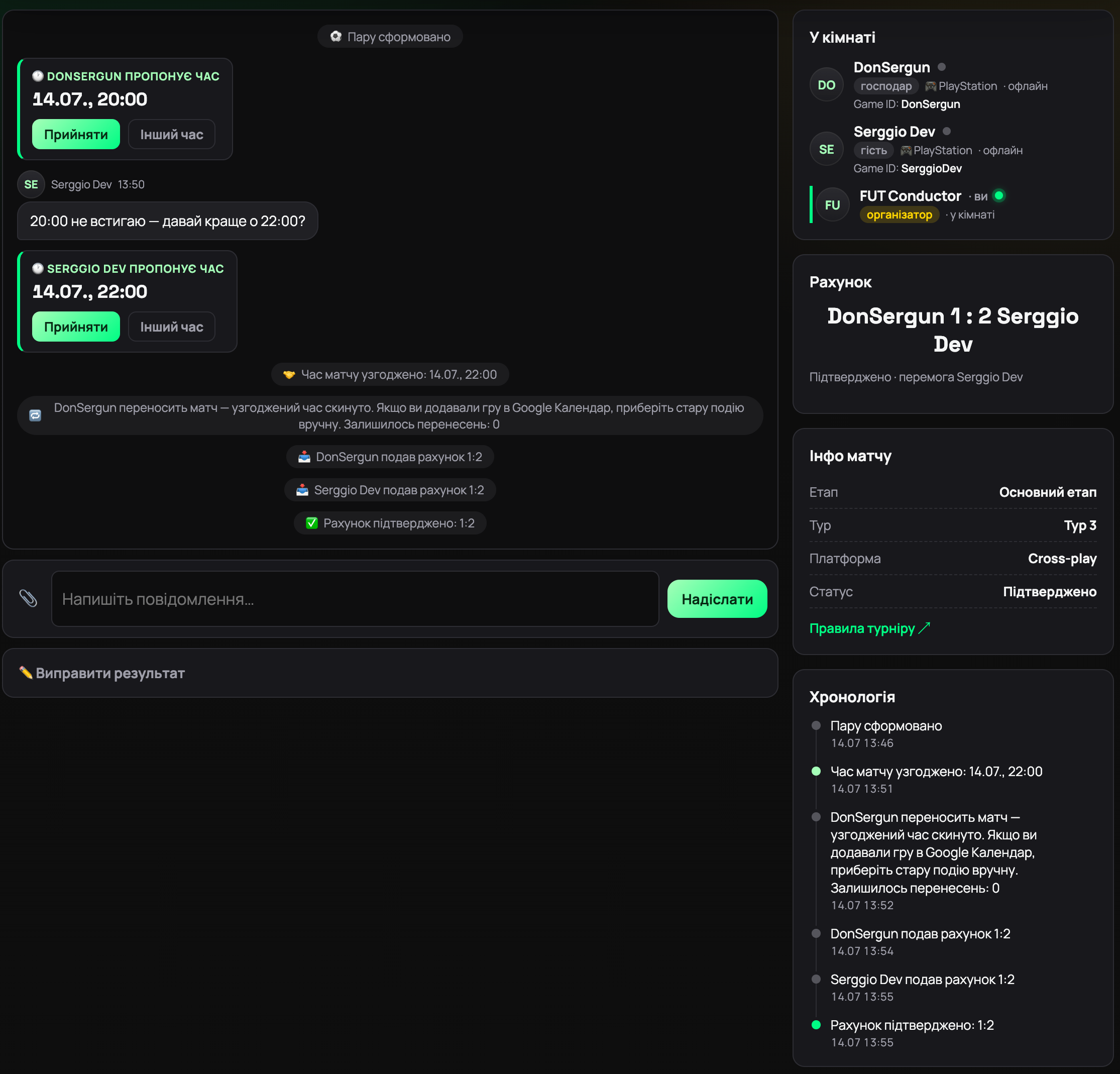Screen dimensions: 1120x1074
Task: Accept the 14.07., 22:00 time proposal
Action: point(76,327)
